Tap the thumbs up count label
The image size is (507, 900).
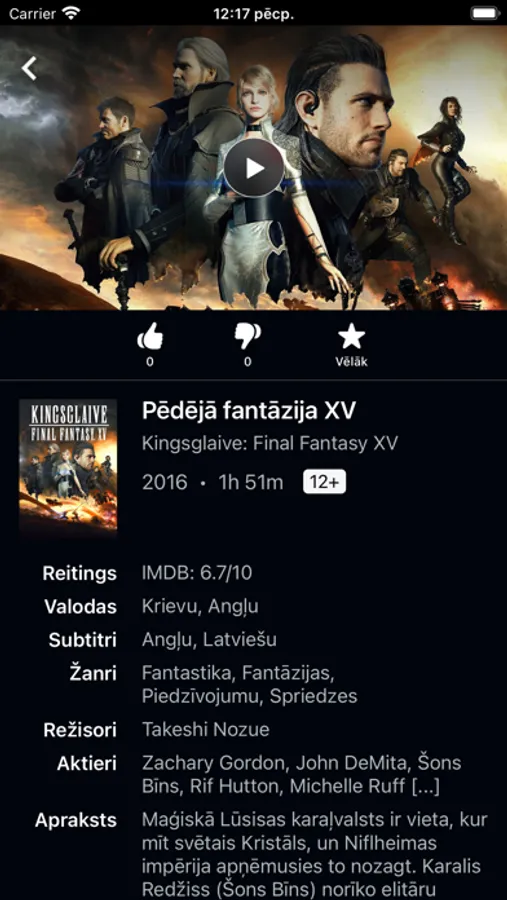click(150, 362)
